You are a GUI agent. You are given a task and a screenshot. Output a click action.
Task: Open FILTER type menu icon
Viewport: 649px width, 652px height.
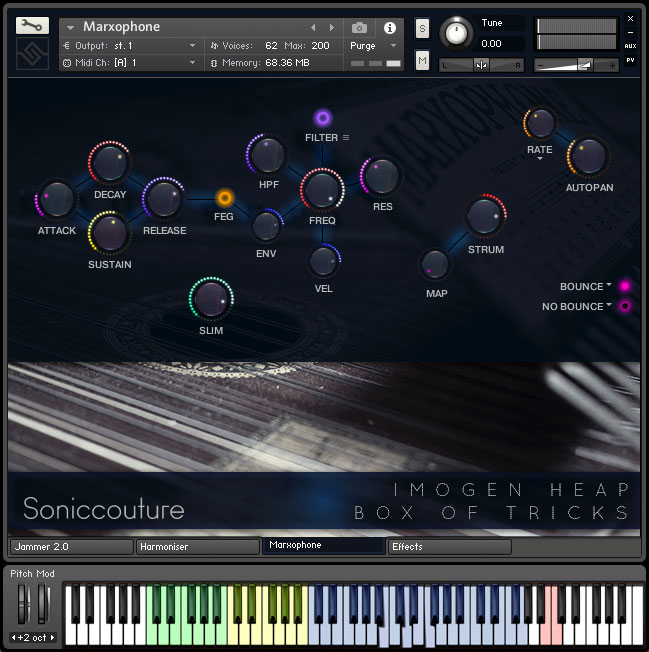click(x=346, y=137)
